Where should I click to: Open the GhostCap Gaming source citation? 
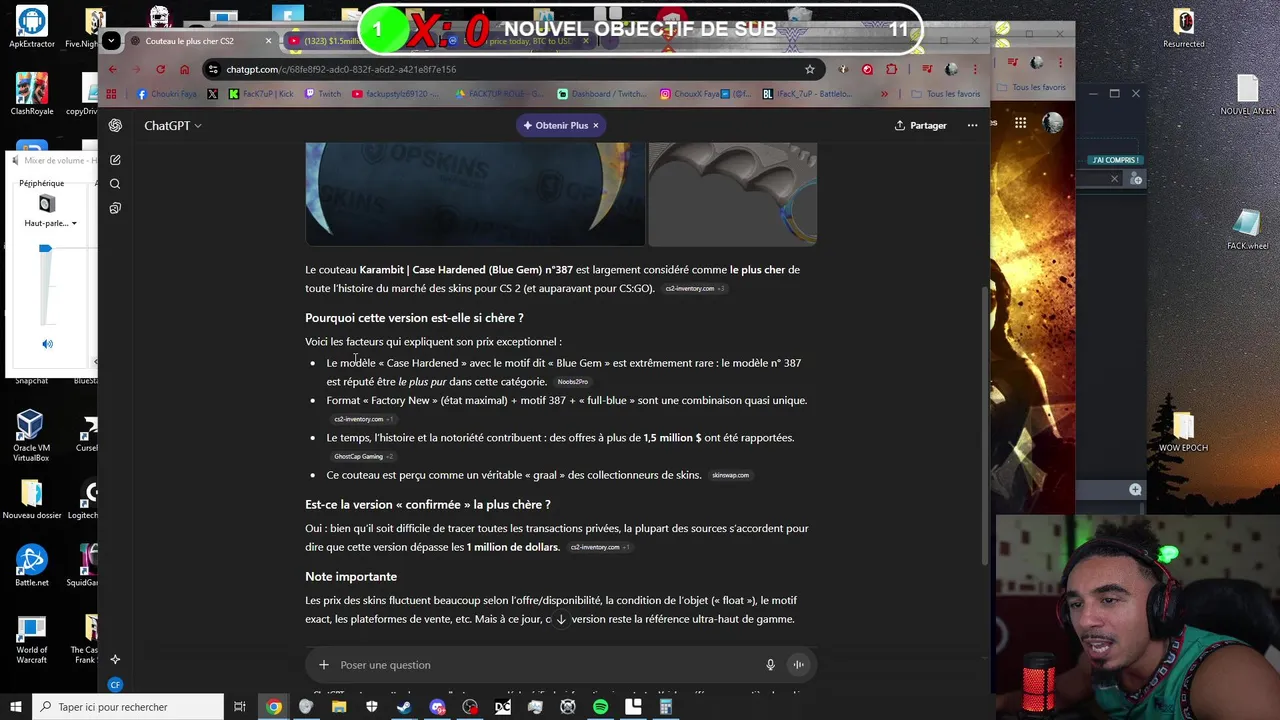[x=363, y=457]
